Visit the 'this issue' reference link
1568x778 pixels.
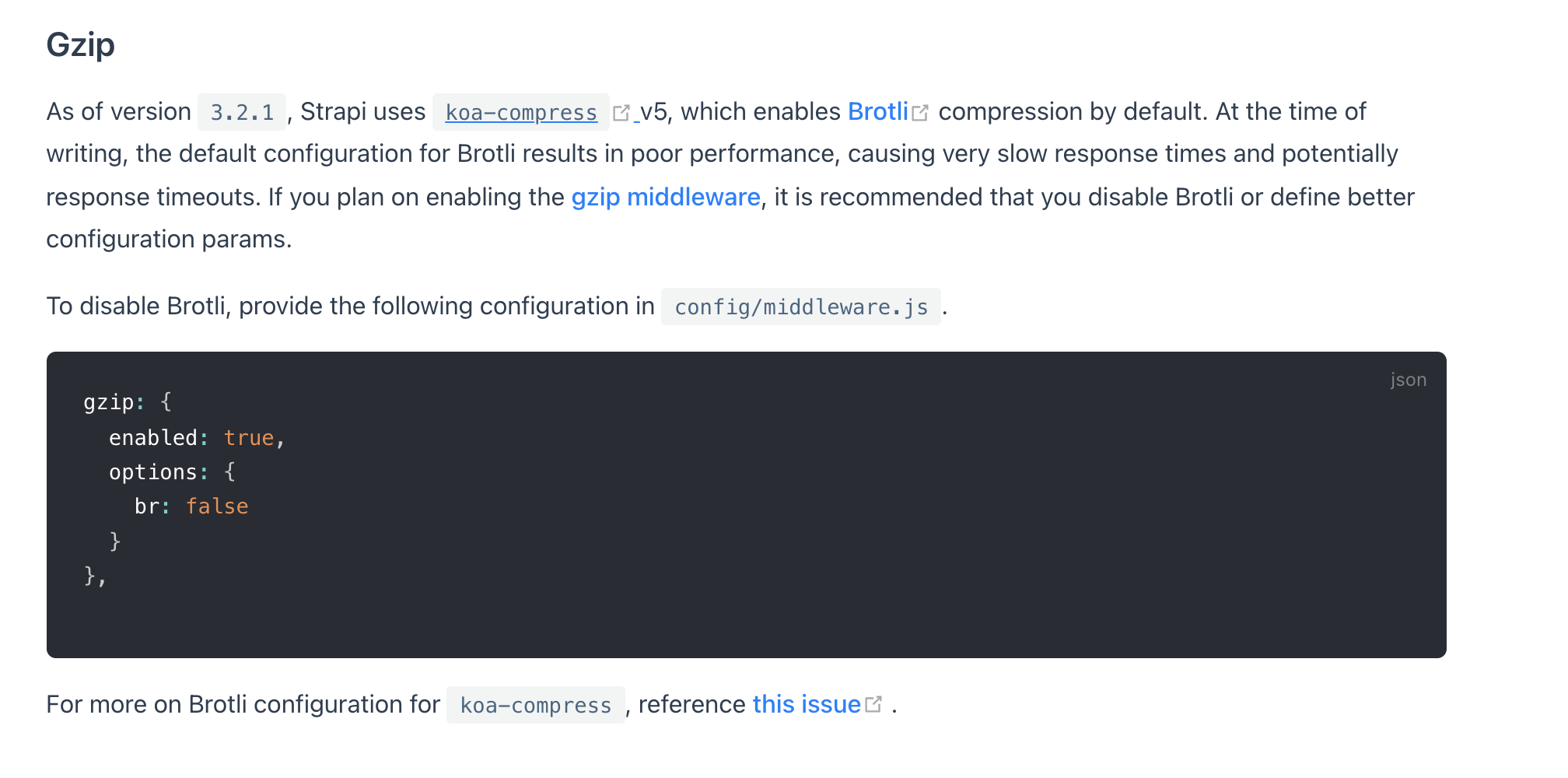806,704
